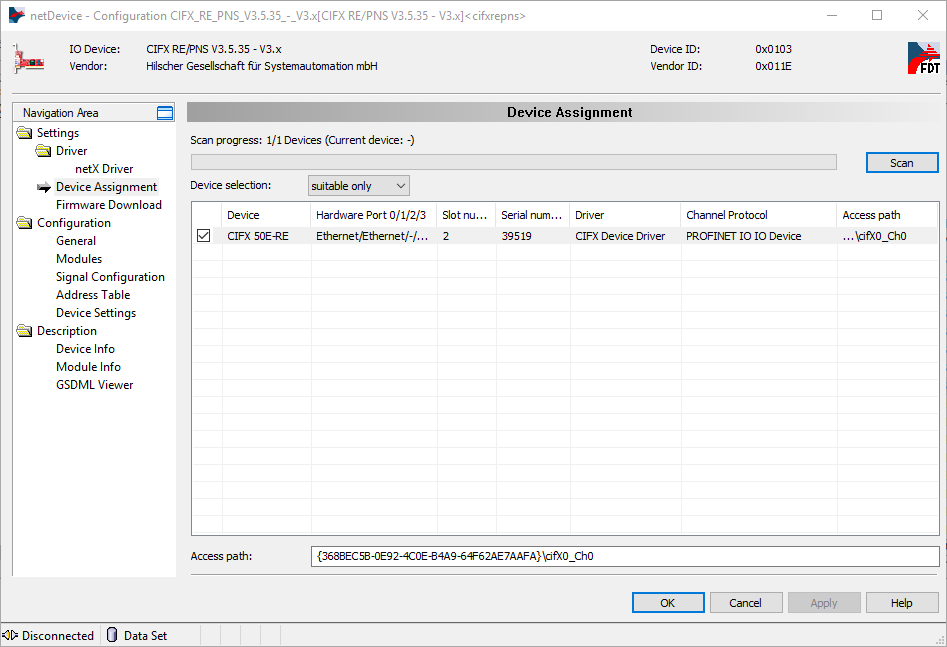Select netX Driver in the tree
Image resolution: width=947 pixels, height=647 pixels.
(x=104, y=169)
